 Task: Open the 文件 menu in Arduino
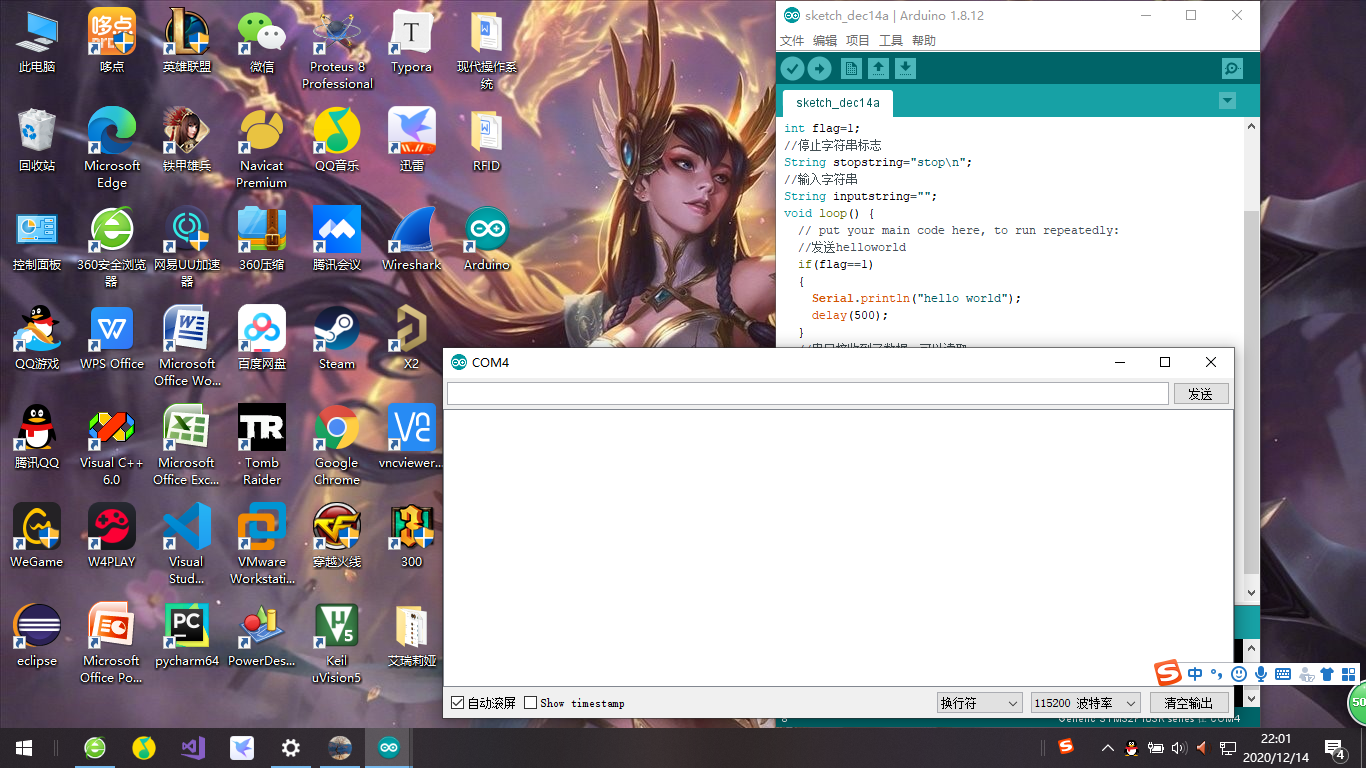pos(792,41)
